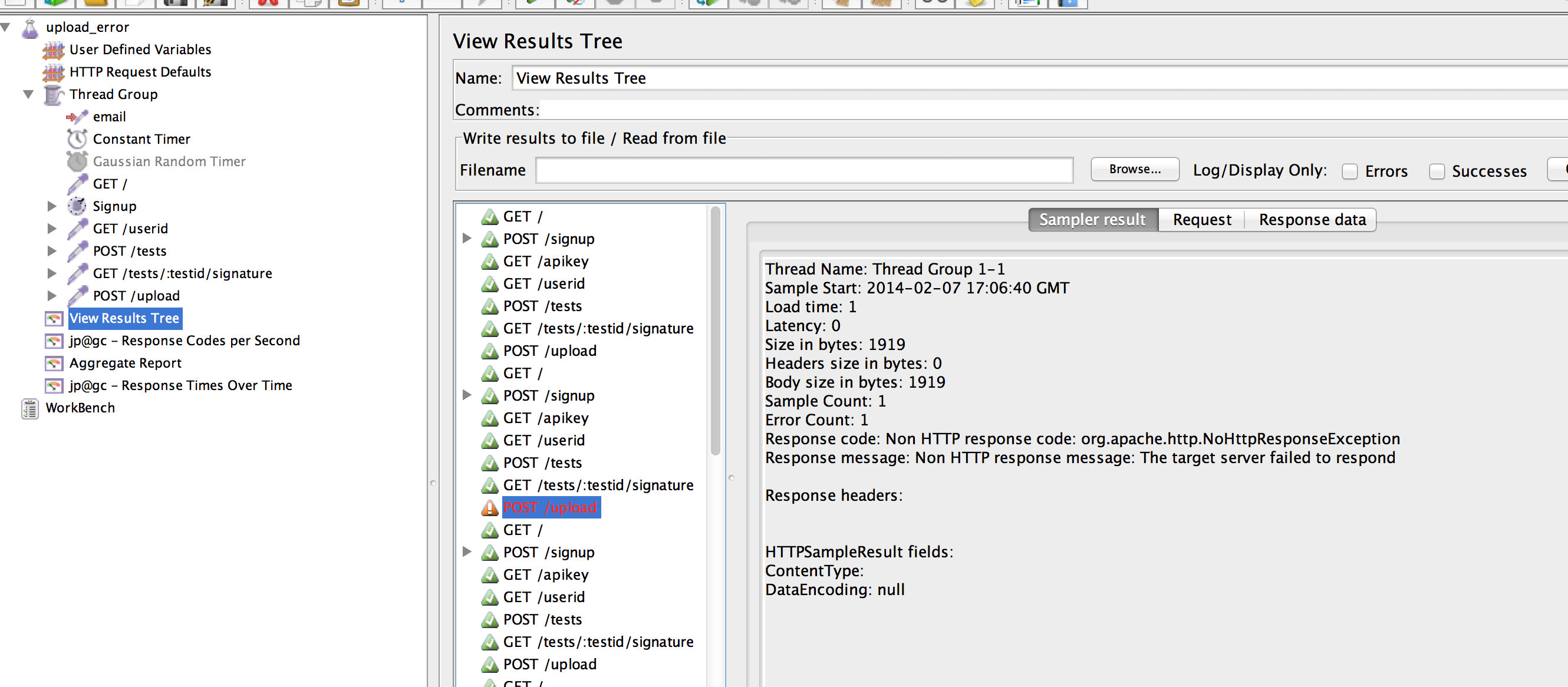Click the Aggregate Report listener icon
The image size is (1568, 687).
[x=54, y=364]
